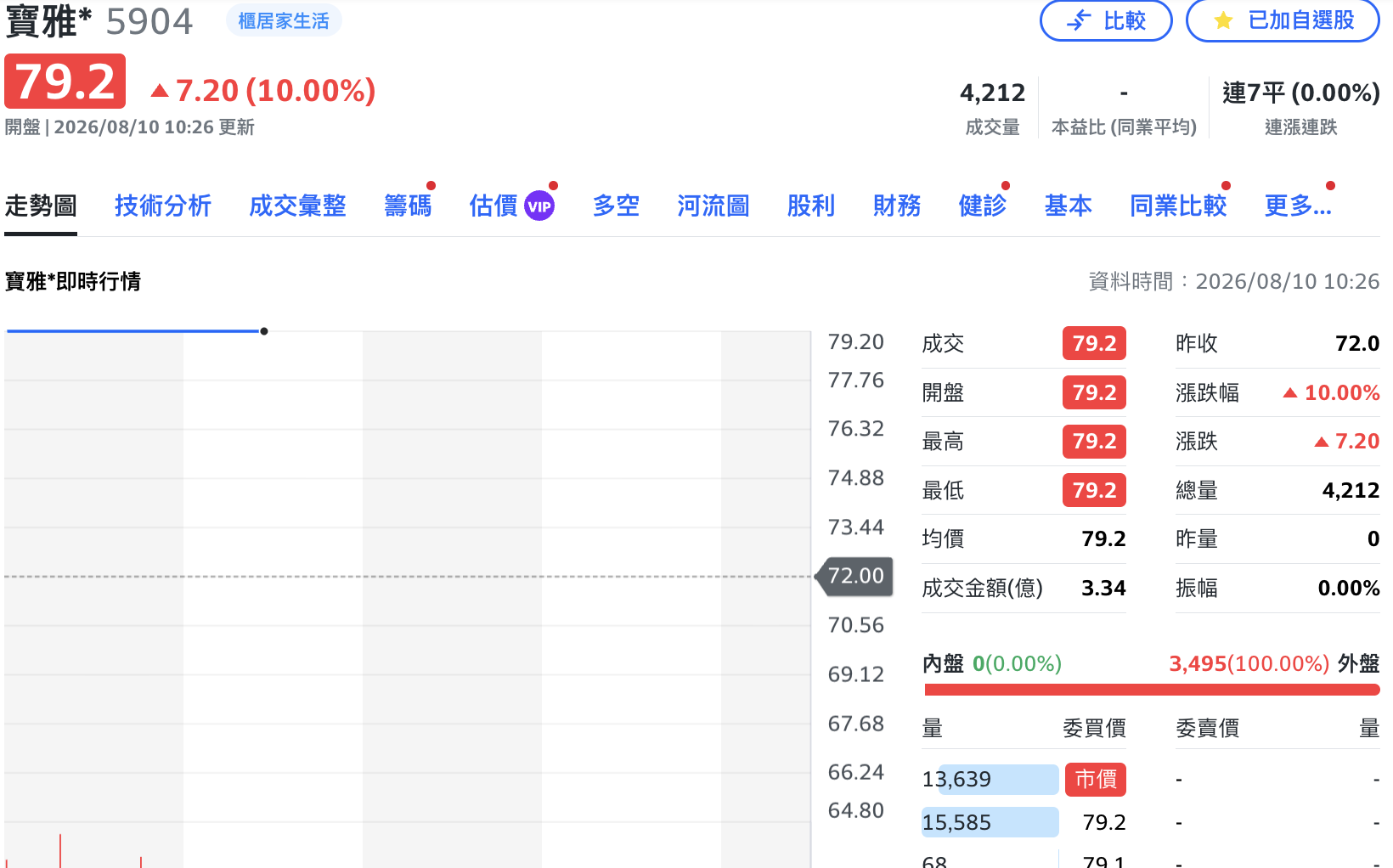The width and height of the screenshot is (1393, 868).
Task: Click the 連7平 (0.00%) streak value
Action: click(x=1301, y=93)
